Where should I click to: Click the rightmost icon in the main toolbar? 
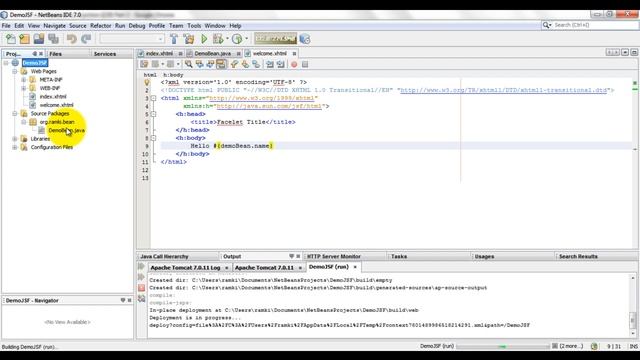pyautogui.click(x=304, y=39)
